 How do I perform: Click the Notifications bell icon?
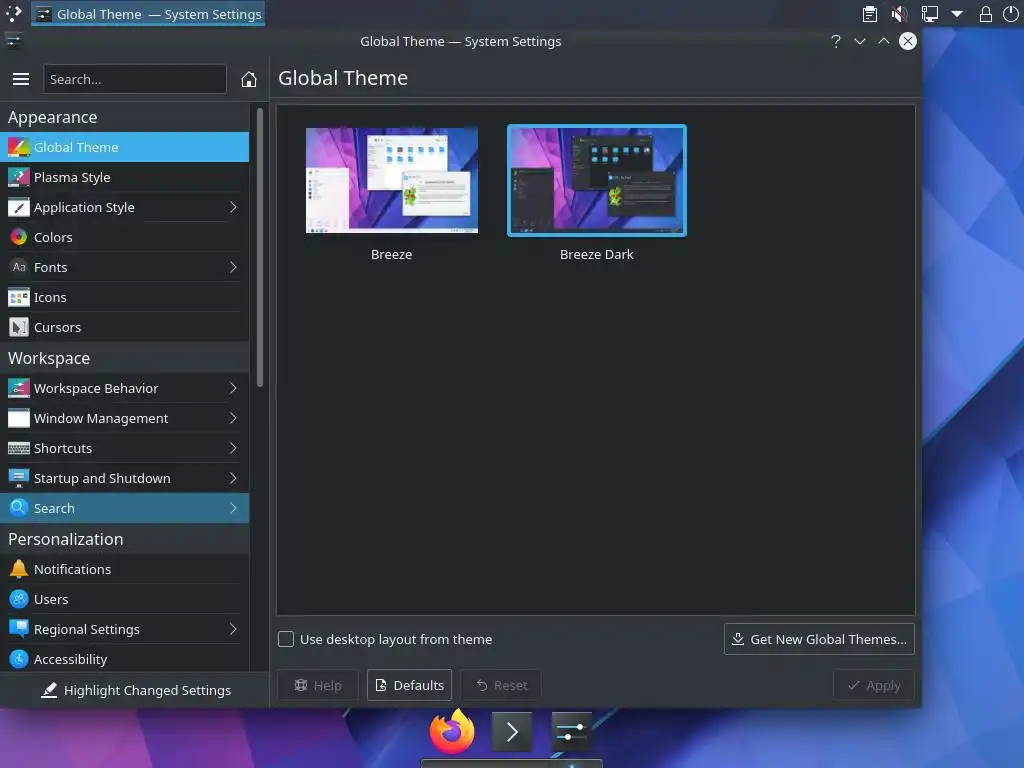tap(18, 569)
